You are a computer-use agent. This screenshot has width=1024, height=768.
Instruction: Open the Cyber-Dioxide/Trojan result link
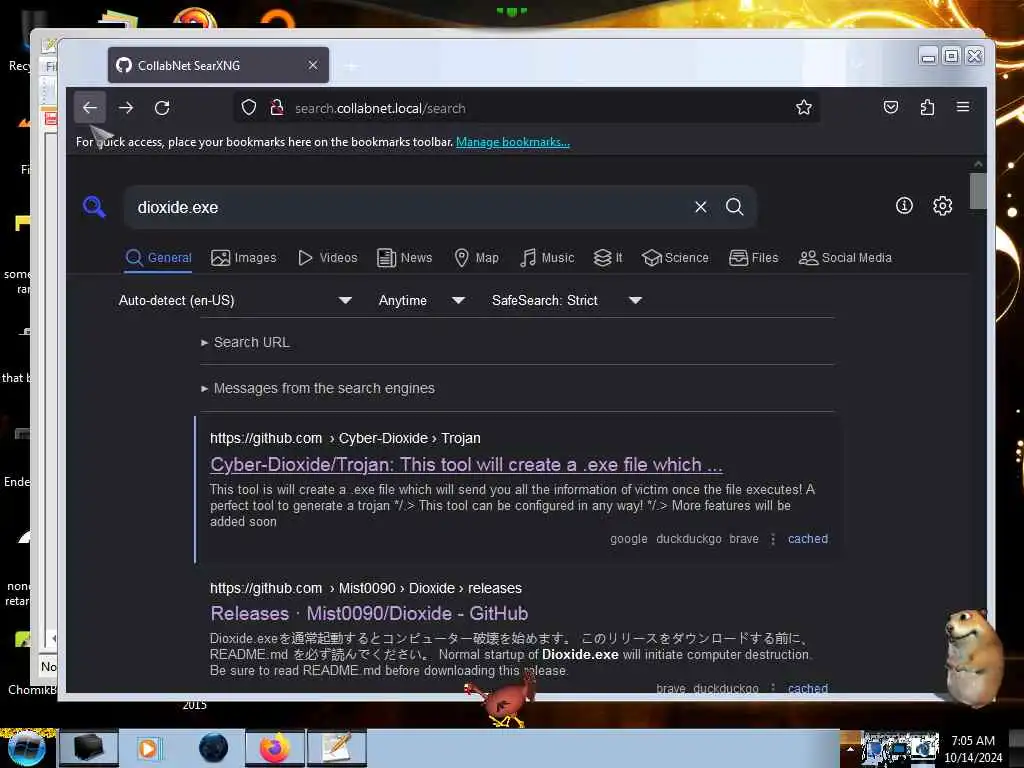pyautogui.click(x=466, y=465)
